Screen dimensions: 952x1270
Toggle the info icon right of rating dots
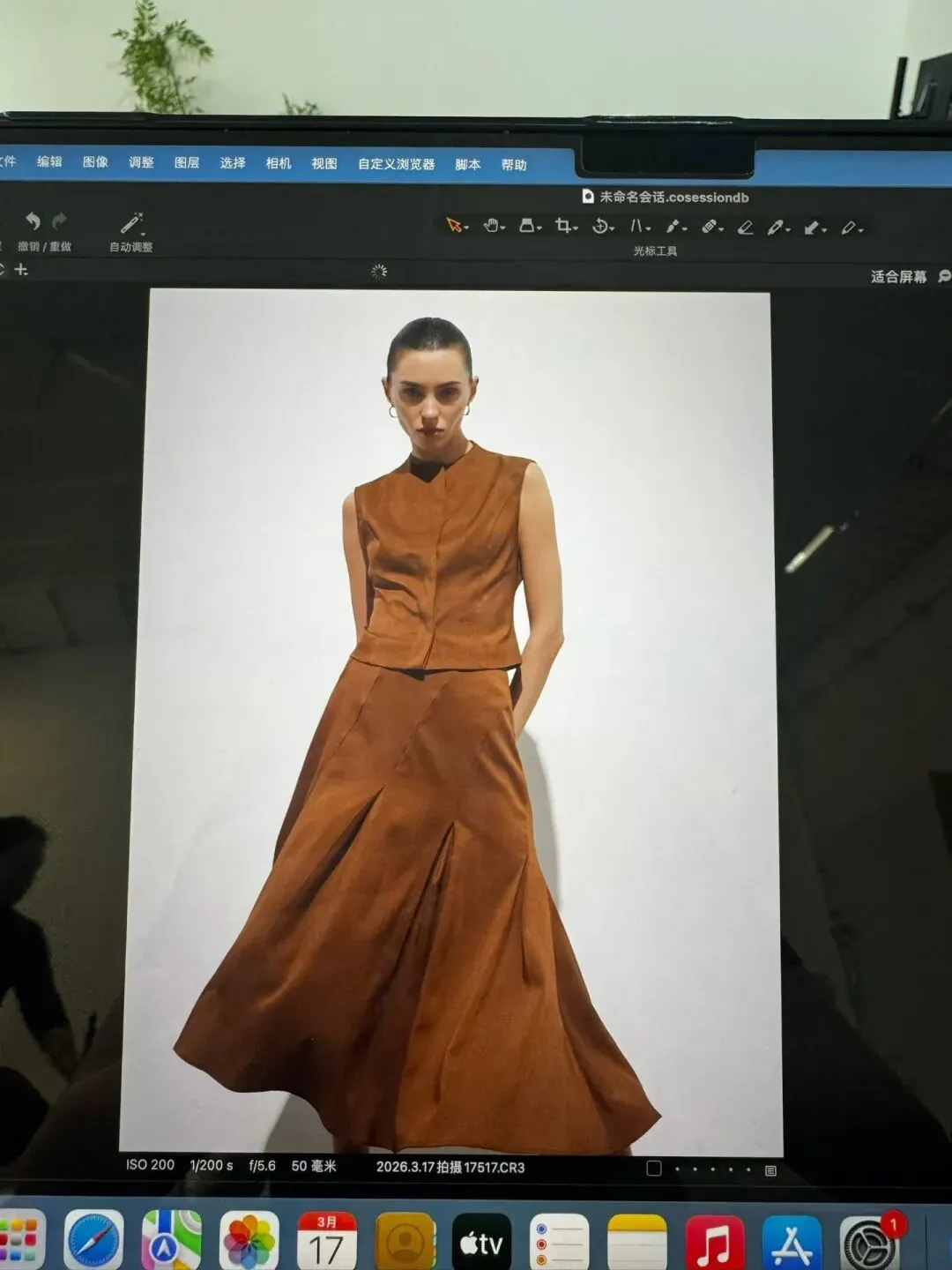[x=770, y=1170]
